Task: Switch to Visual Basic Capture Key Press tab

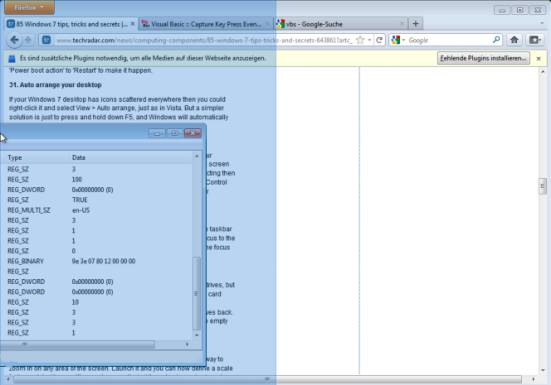Action: point(206,24)
